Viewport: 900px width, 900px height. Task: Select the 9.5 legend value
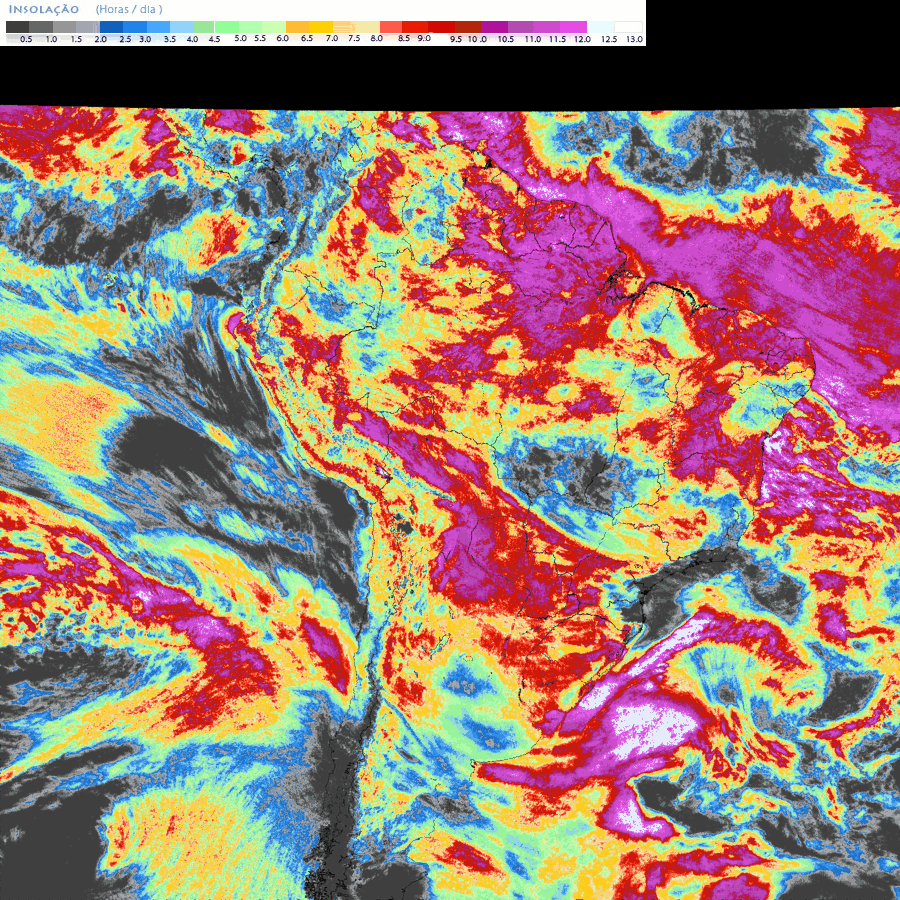point(456,40)
